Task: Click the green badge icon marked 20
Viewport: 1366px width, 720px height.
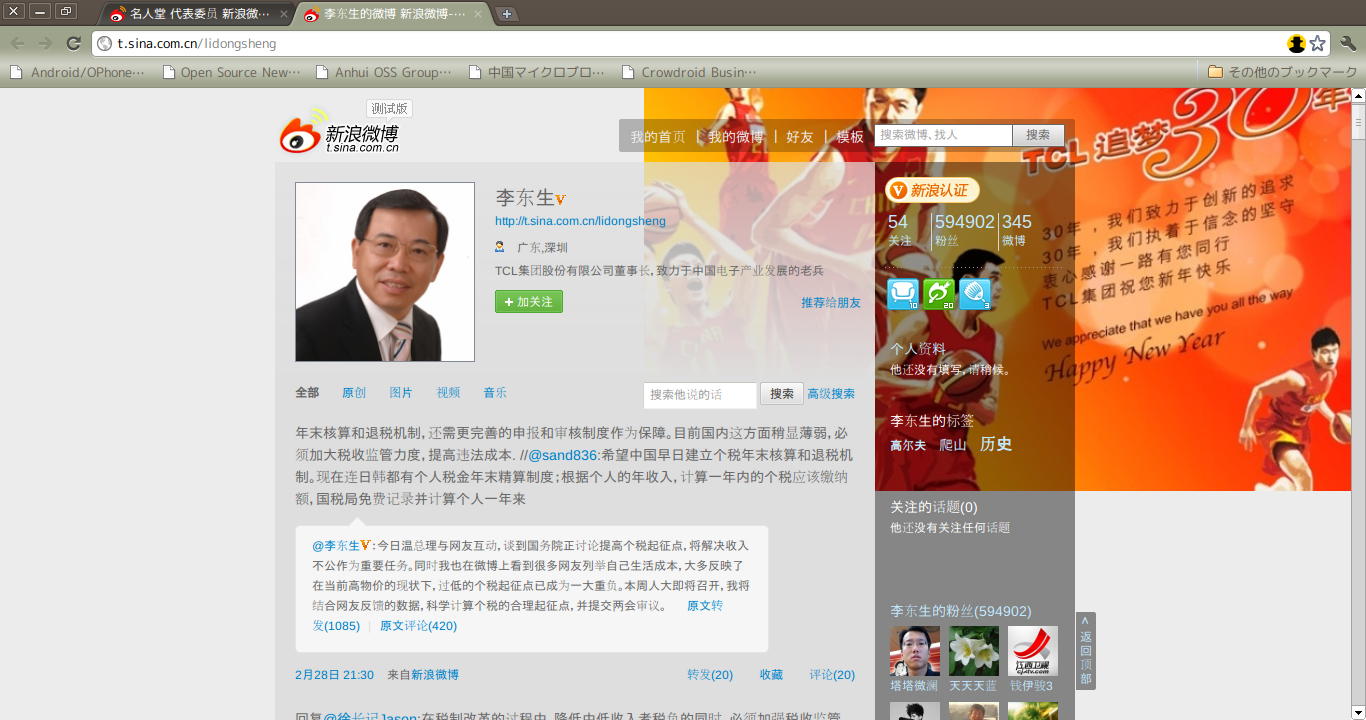Action: click(939, 294)
